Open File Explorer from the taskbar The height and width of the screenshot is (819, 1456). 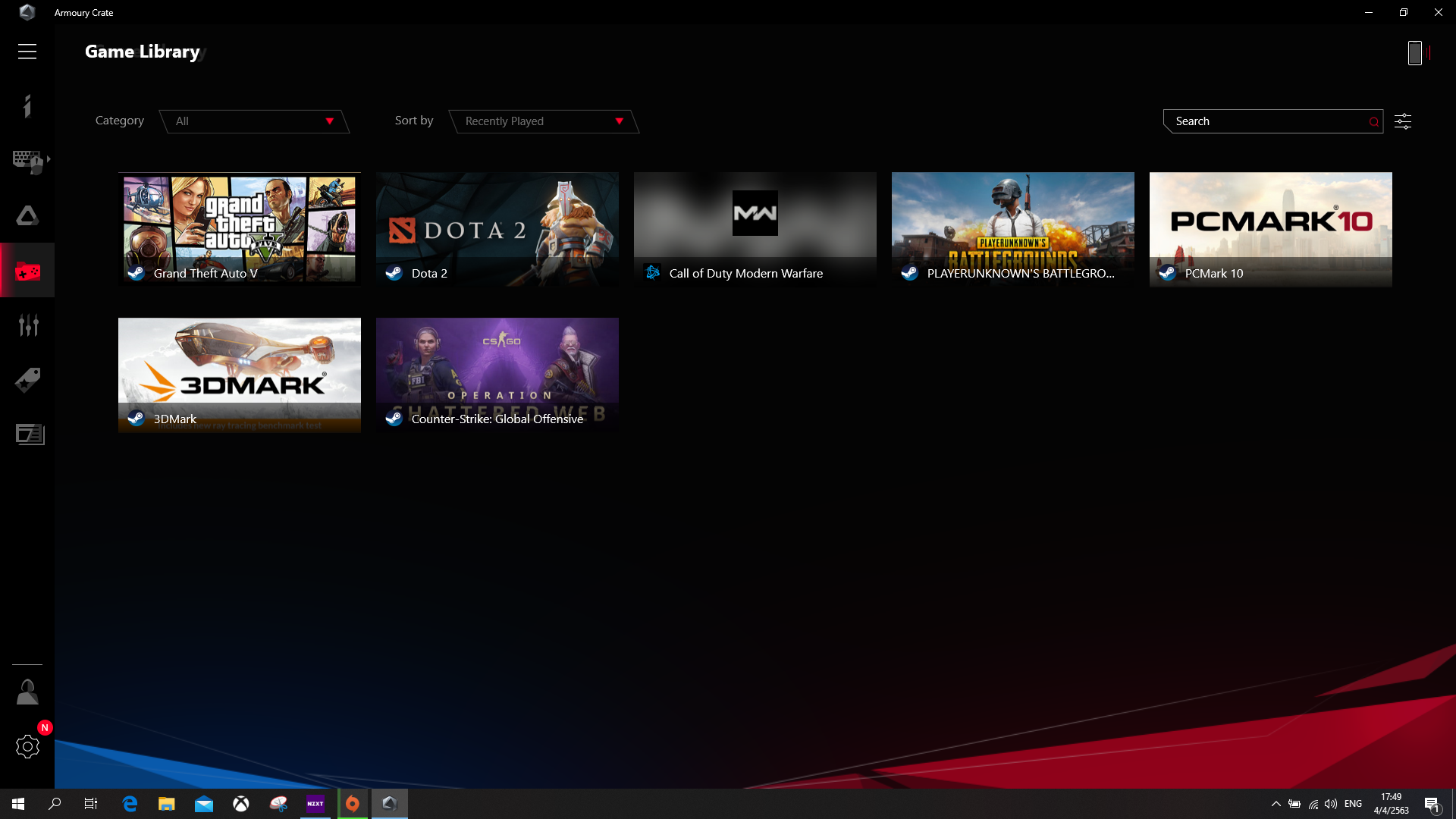click(x=167, y=804)
